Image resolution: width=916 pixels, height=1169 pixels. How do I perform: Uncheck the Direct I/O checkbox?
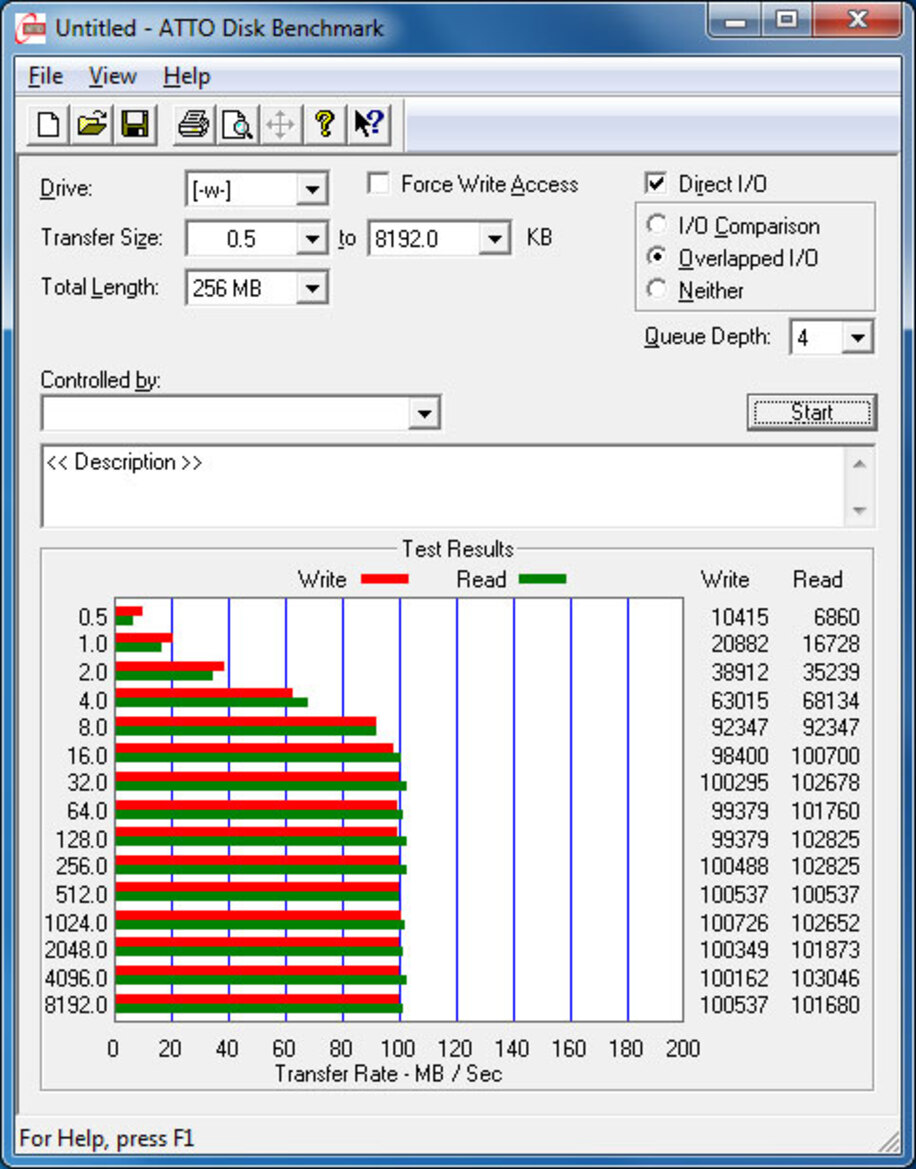(x=656, y=183)
